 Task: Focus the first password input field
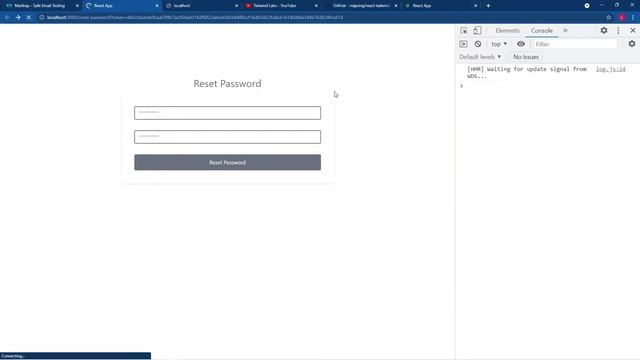coord(227,113)
